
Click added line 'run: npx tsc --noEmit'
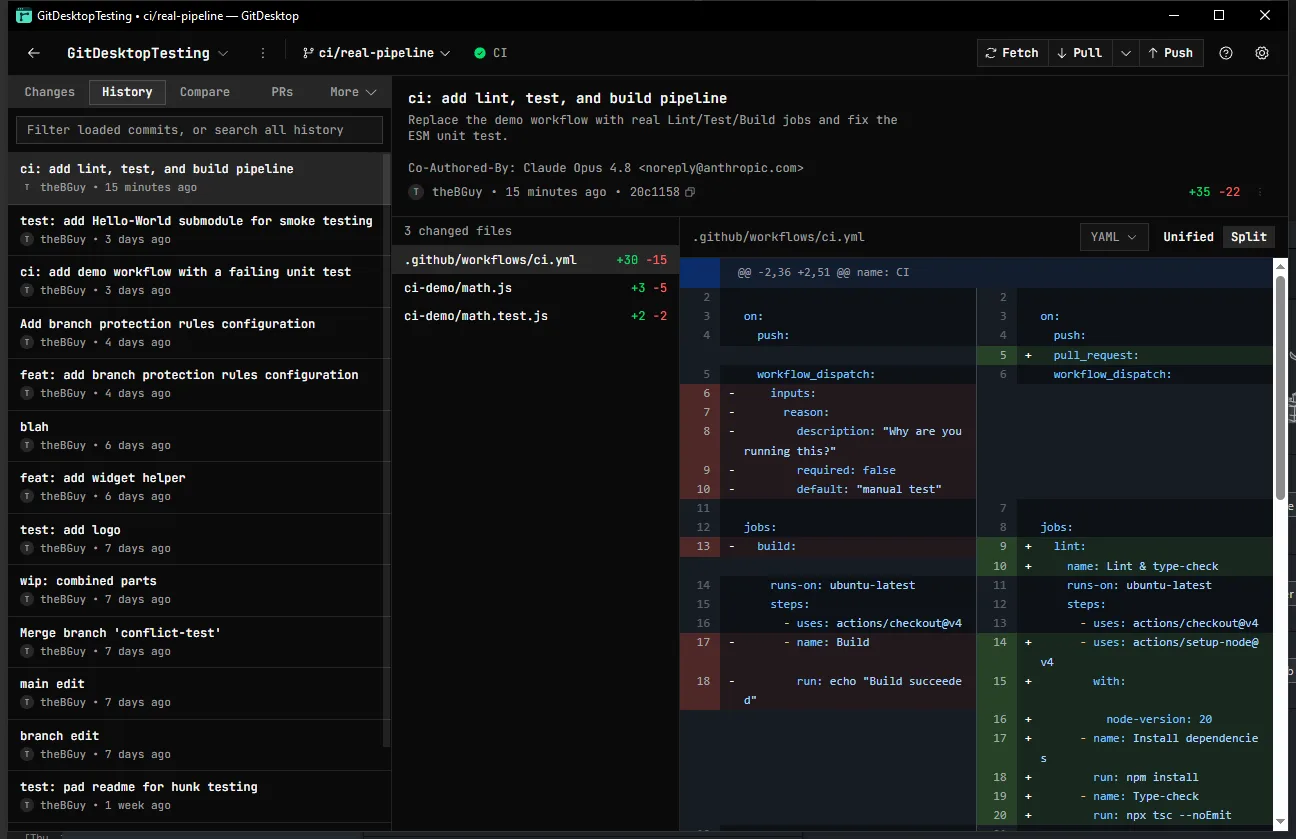(1125, 815)
